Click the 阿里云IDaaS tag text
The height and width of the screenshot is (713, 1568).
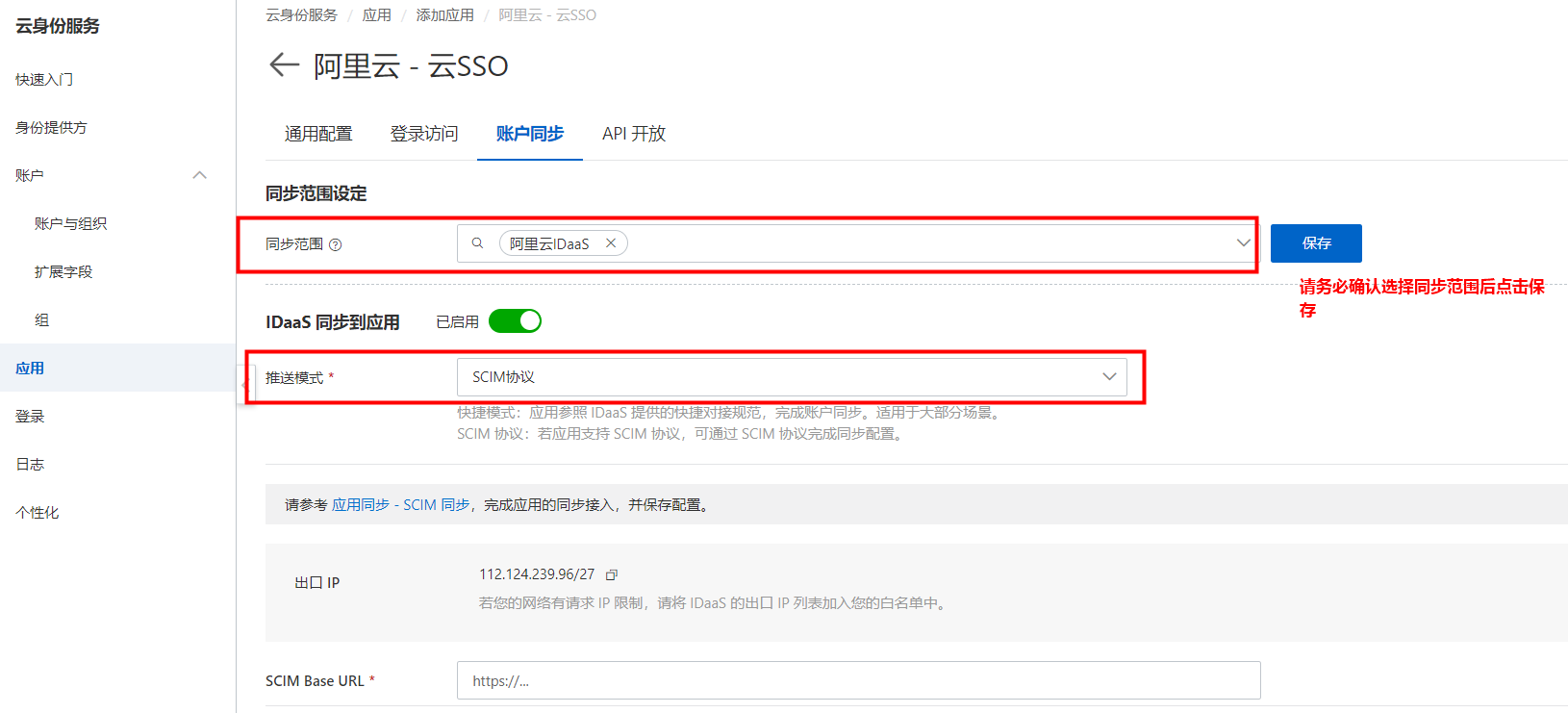(549, 243)
